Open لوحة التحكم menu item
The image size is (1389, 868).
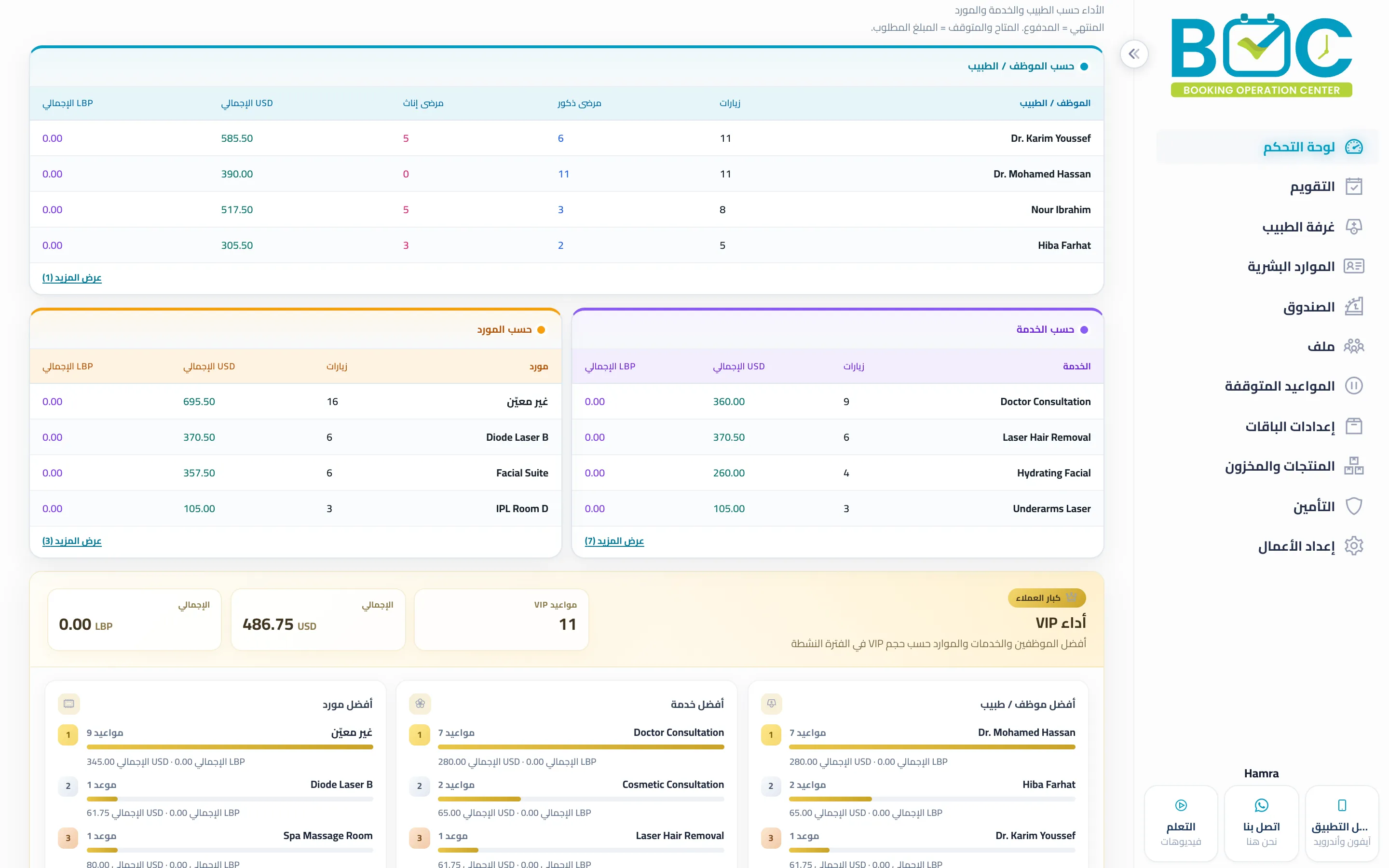click(x=1267, y=147)
